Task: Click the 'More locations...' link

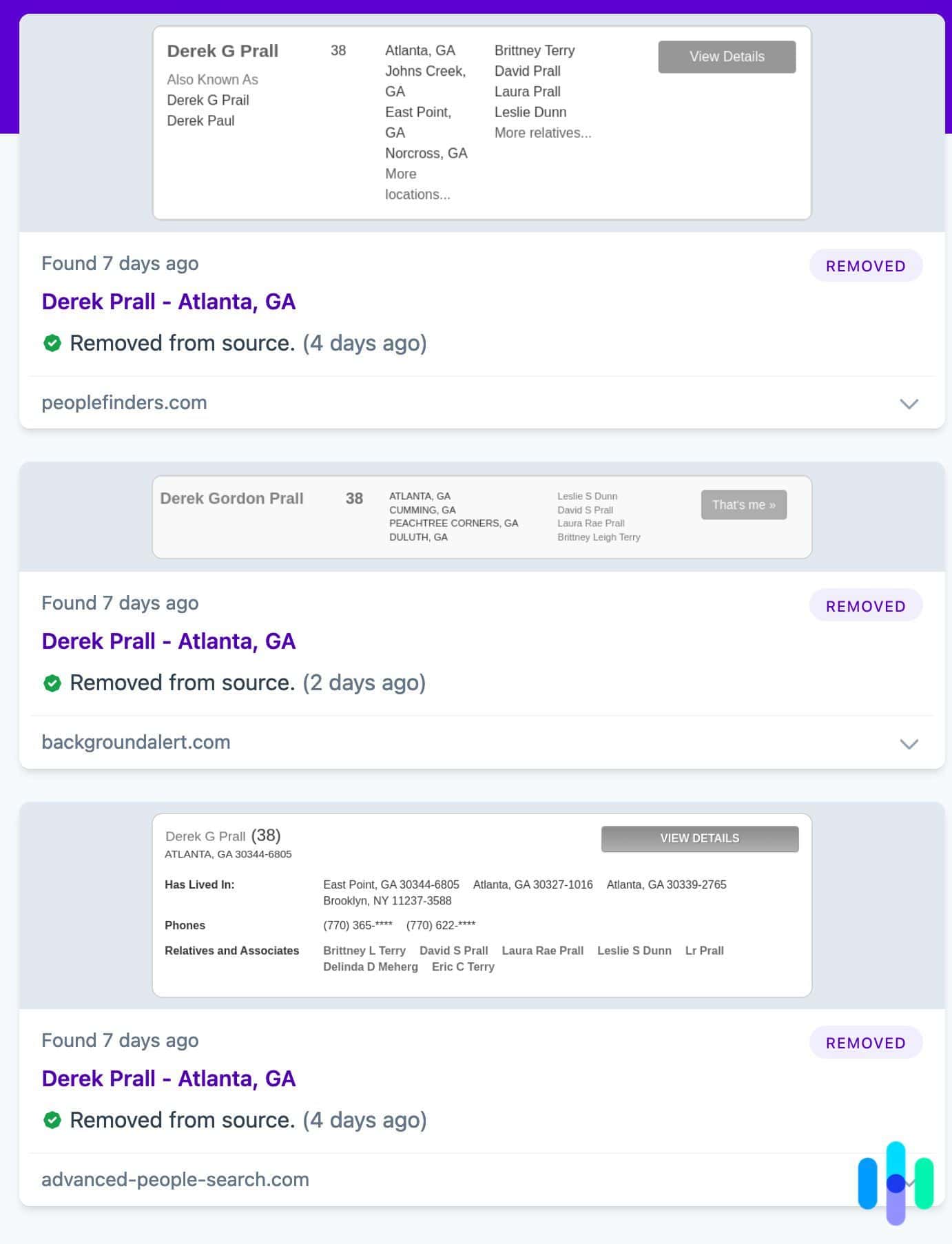Action: coord(417,184)
